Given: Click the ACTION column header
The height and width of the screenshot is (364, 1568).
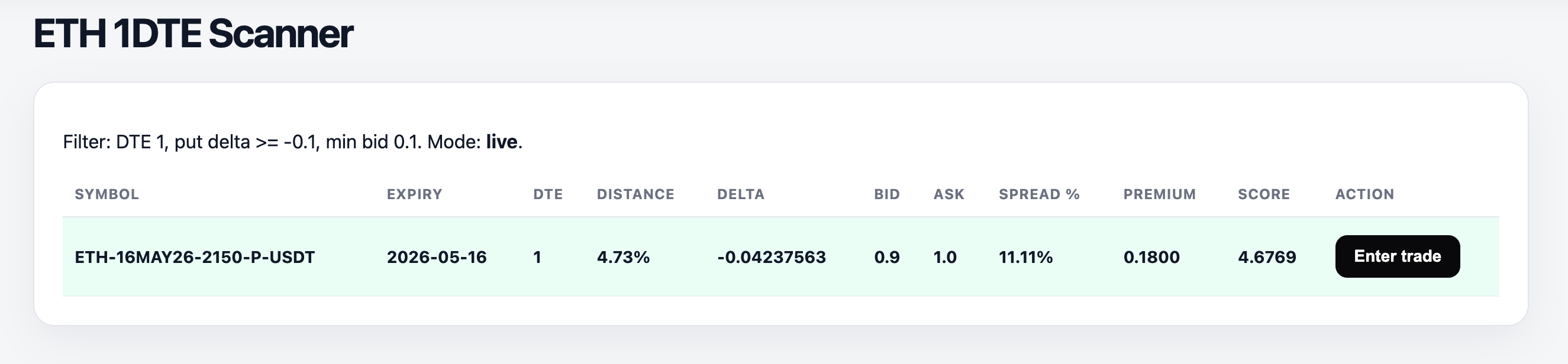Looking at the screenshot, I should 1364,194.
